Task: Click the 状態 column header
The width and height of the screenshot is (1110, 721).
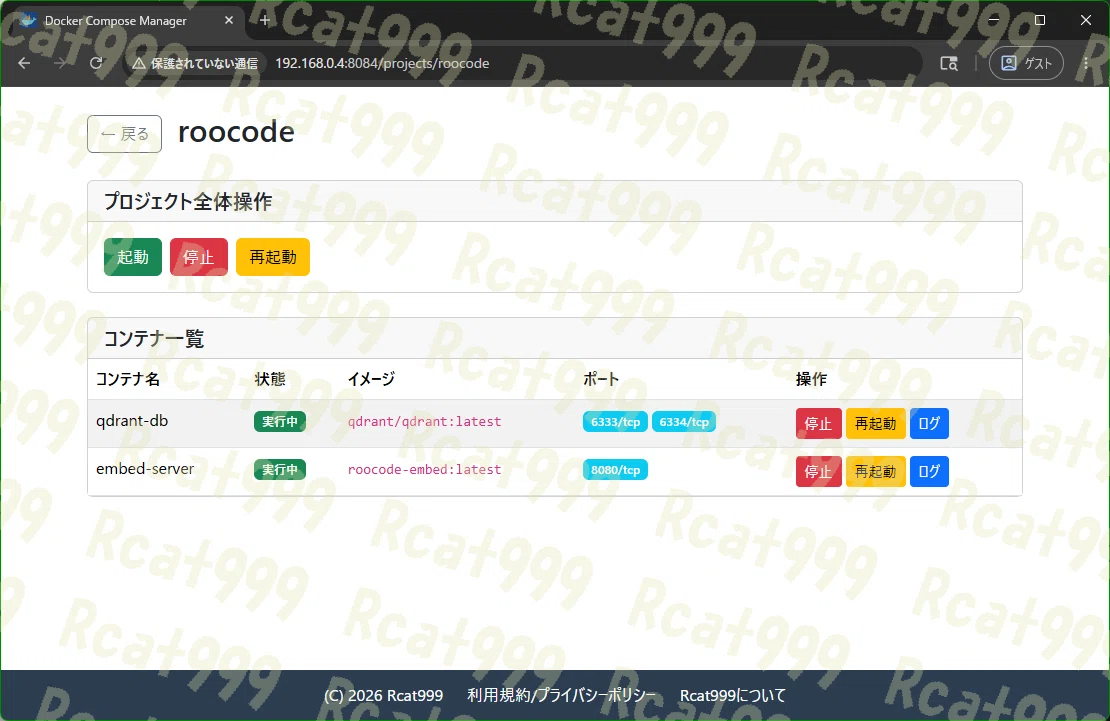Action: click(x=270, y=379)
